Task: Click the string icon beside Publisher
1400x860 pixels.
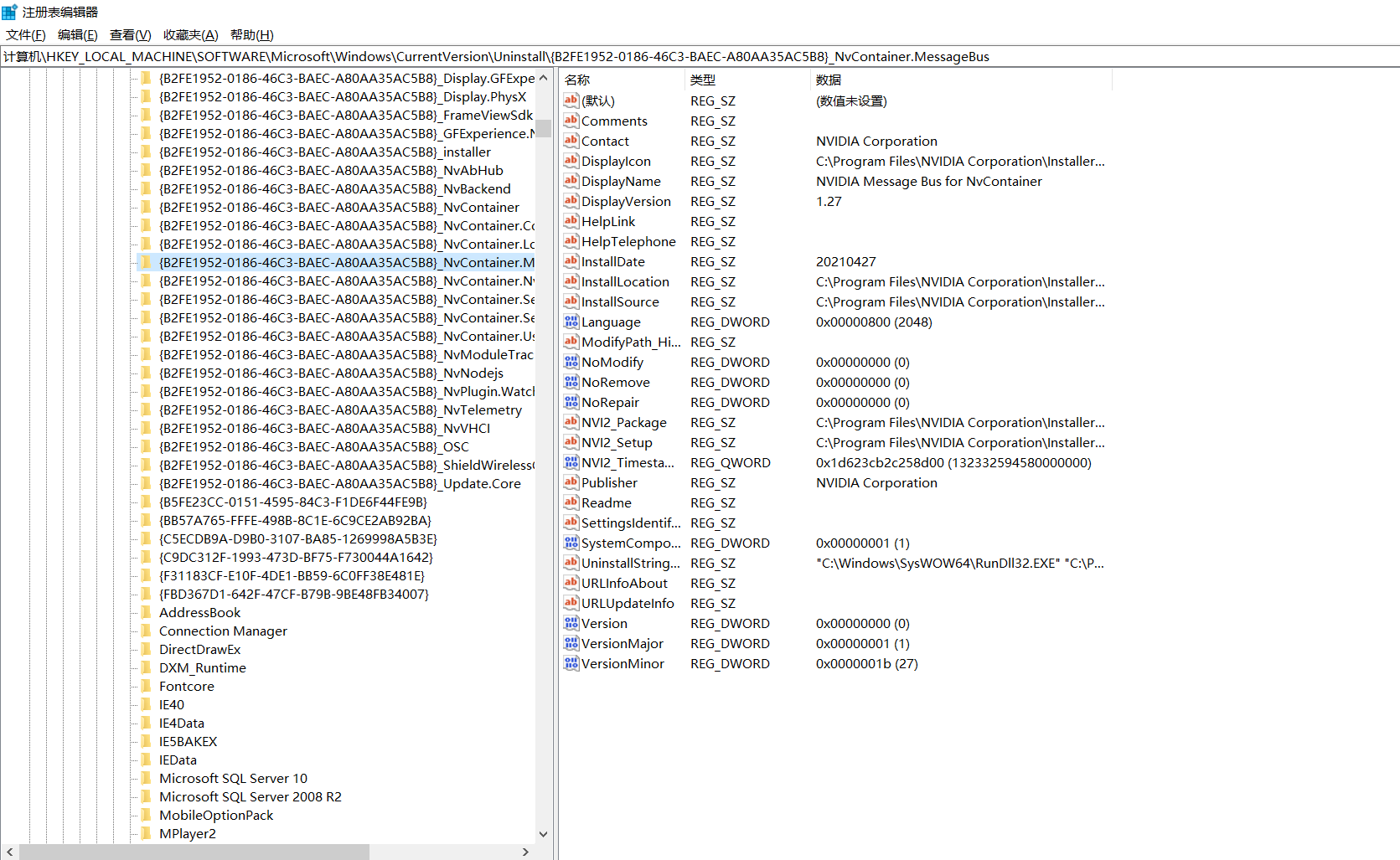Action: (x=571, y=482)
